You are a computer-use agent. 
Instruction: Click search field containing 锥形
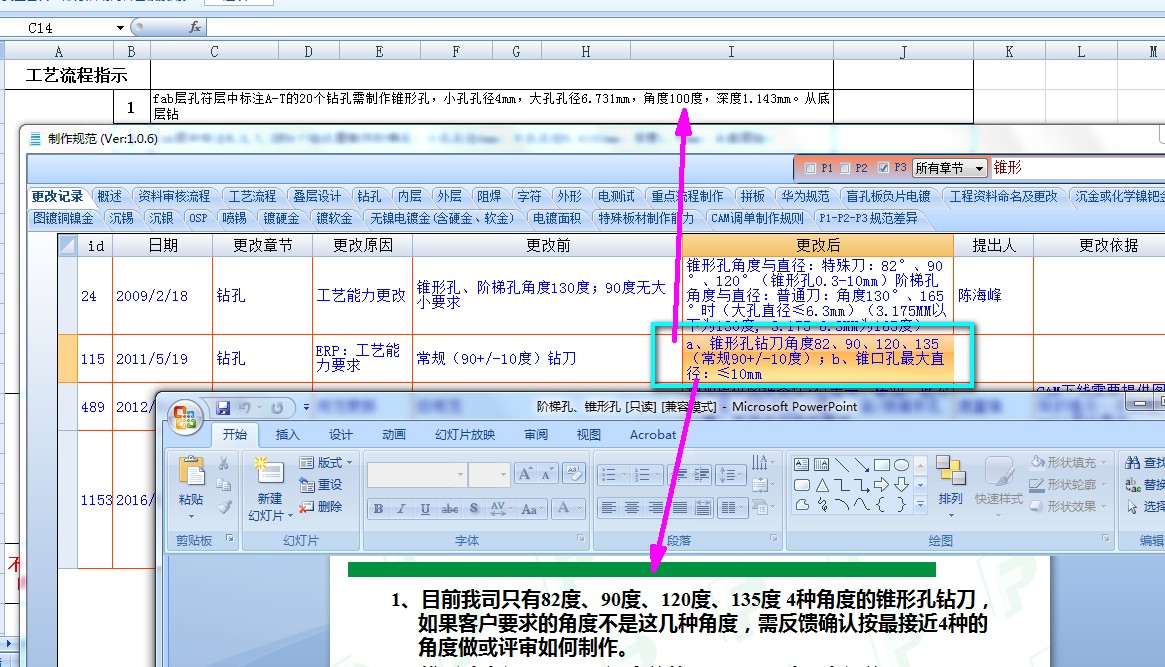pyautogui.click(x=1077, y=168)
